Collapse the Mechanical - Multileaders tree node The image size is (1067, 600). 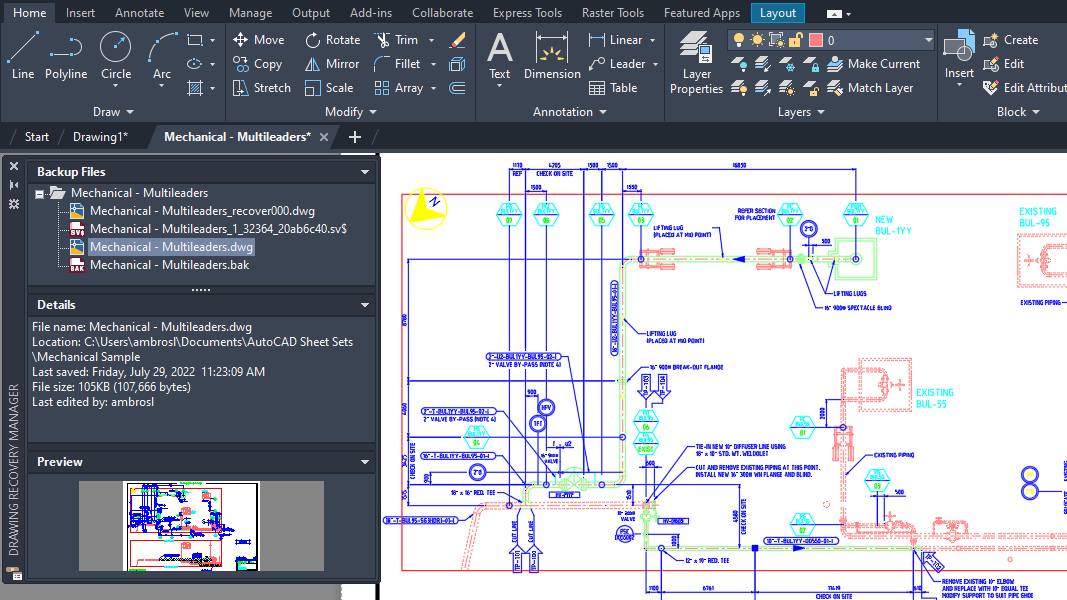[x=39, y=194]
